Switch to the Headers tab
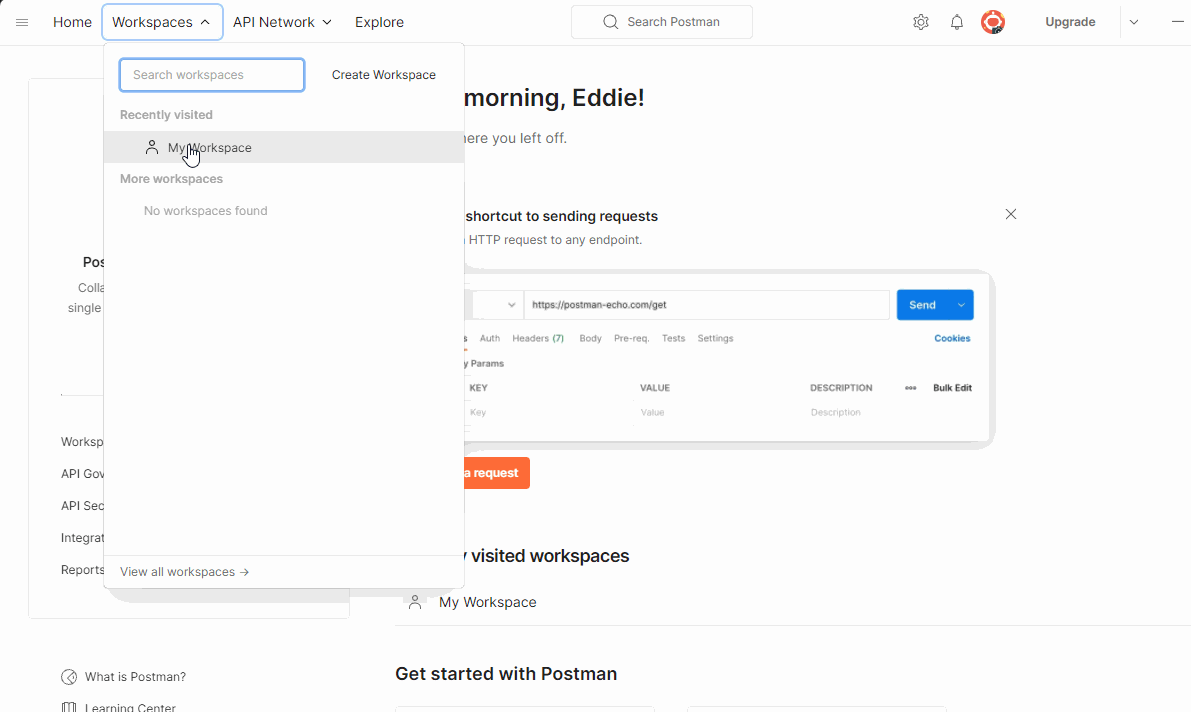Image resolution: width=1191 pixels, height=712 pixels. [x=538, y=338]
